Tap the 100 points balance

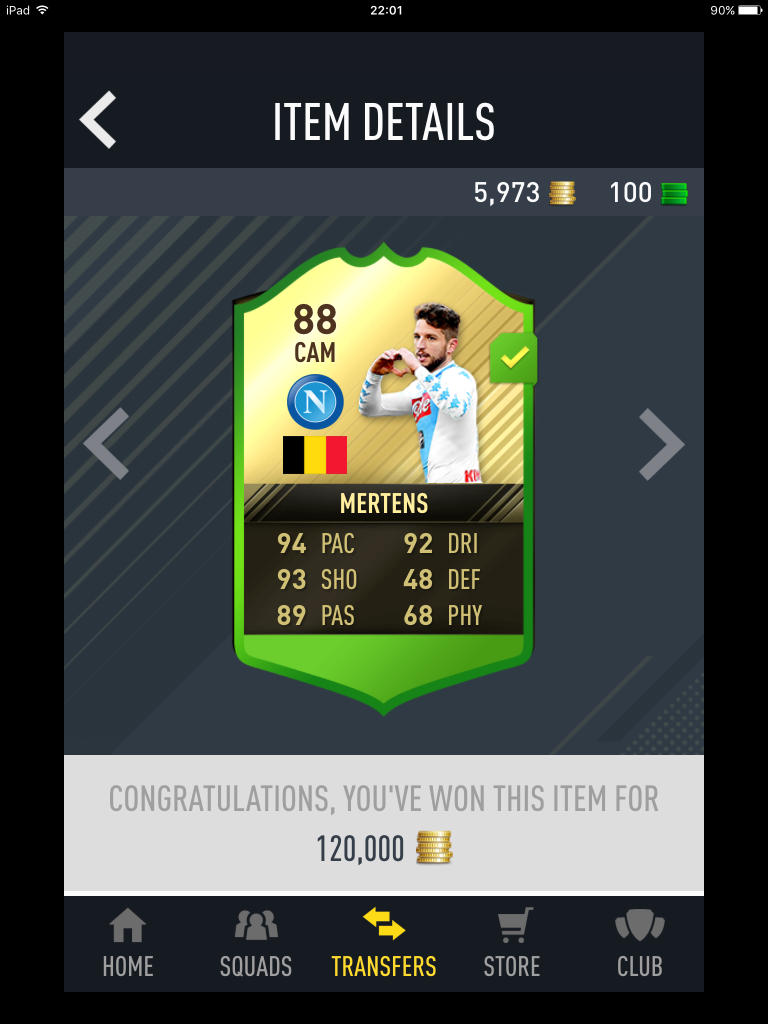(630, 193)
